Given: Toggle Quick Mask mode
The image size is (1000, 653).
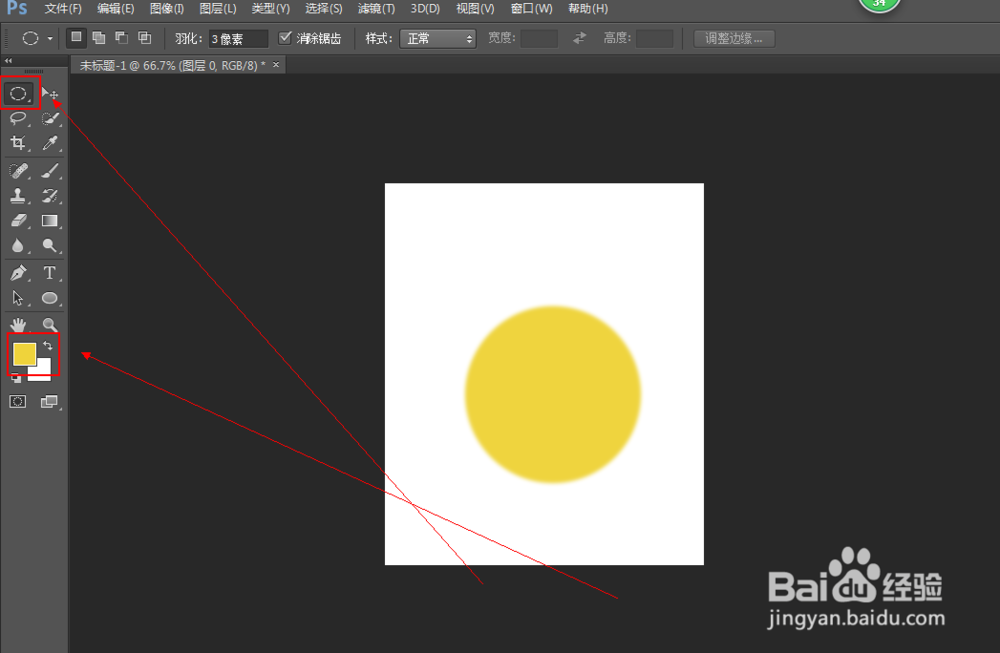Looking at the screenshot, I should click(x=18, y=402).
